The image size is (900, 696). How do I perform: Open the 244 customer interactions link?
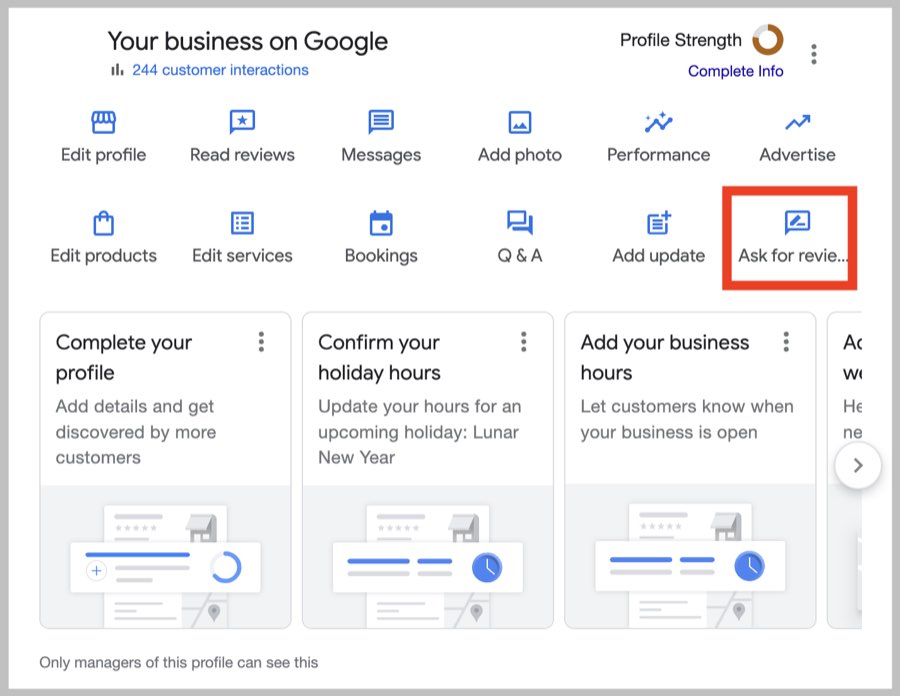pyautogui.click(x=220, y=70)
